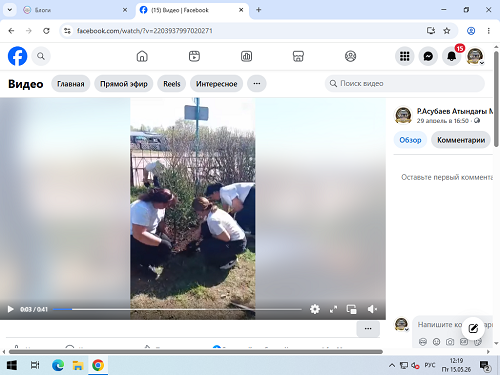Screen dimensions: 500x375
Task: Expand more video tabs ellipsis
Action: 257,84
